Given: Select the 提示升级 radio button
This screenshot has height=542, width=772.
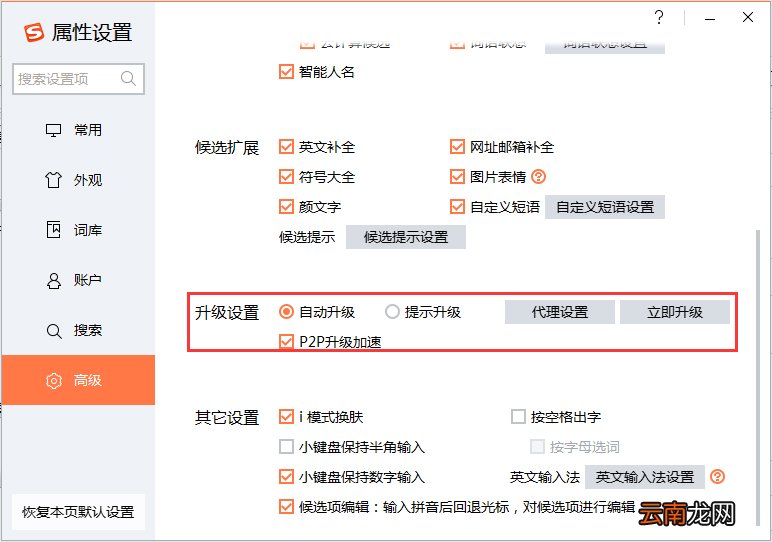Looking at the screenshot, I should (392, 312).
